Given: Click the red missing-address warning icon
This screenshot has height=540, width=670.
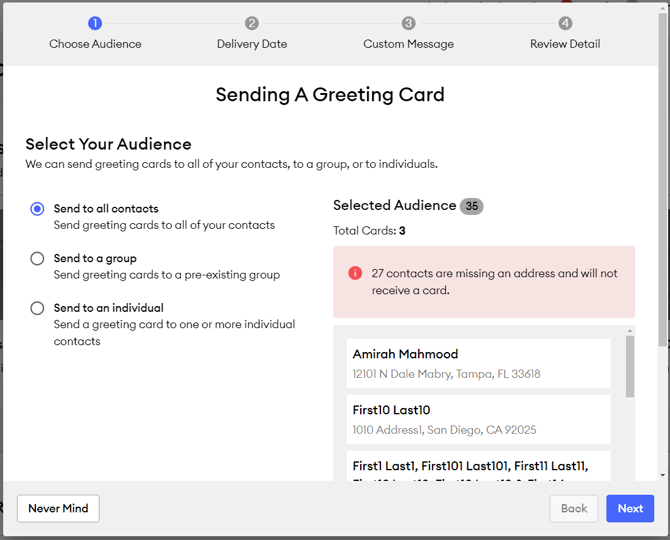Looking at the screenshot, I should (x=355, y=273).
